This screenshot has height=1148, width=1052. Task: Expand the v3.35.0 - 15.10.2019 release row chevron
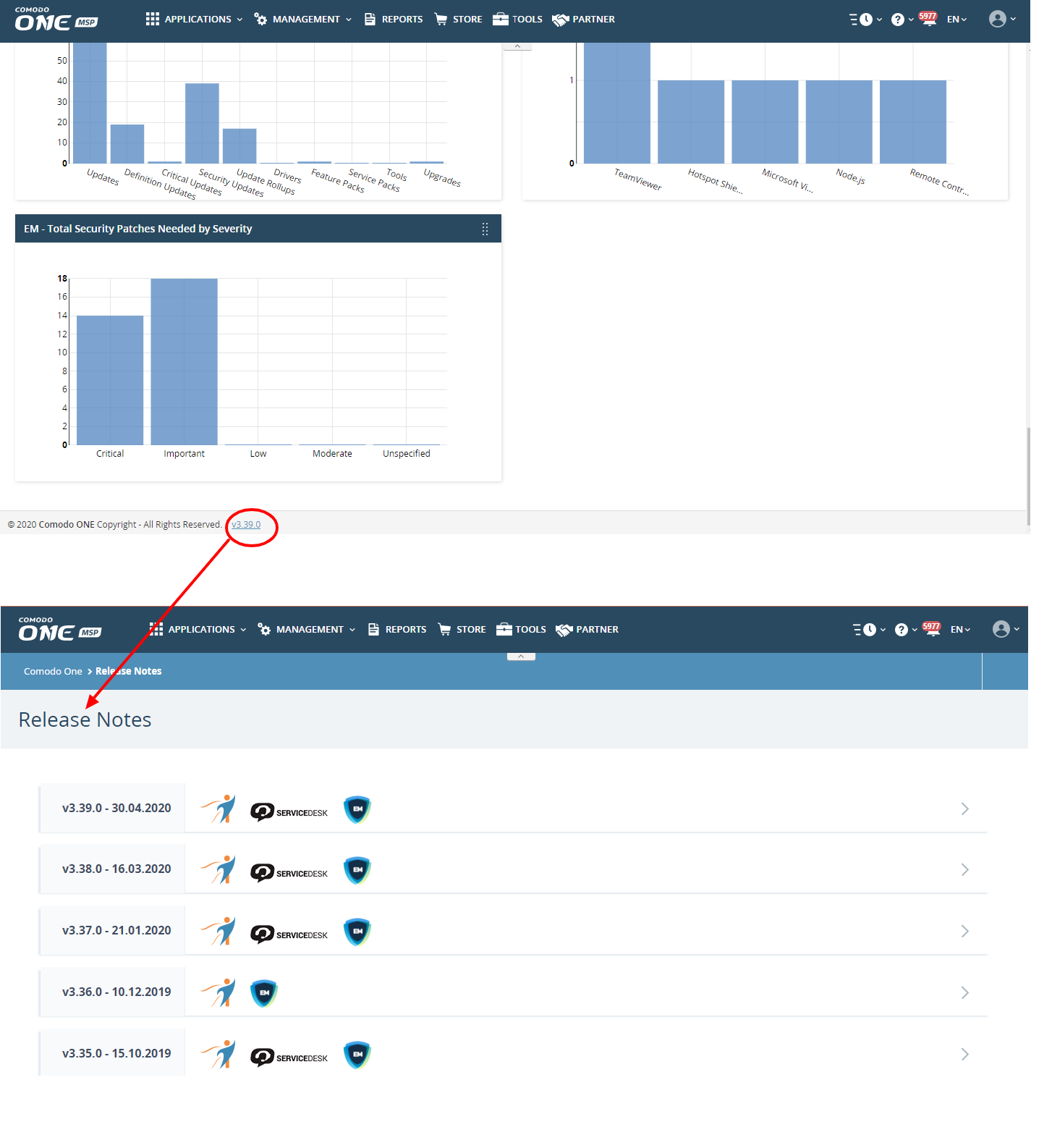pyautogui.click(x=964, y=1055)
